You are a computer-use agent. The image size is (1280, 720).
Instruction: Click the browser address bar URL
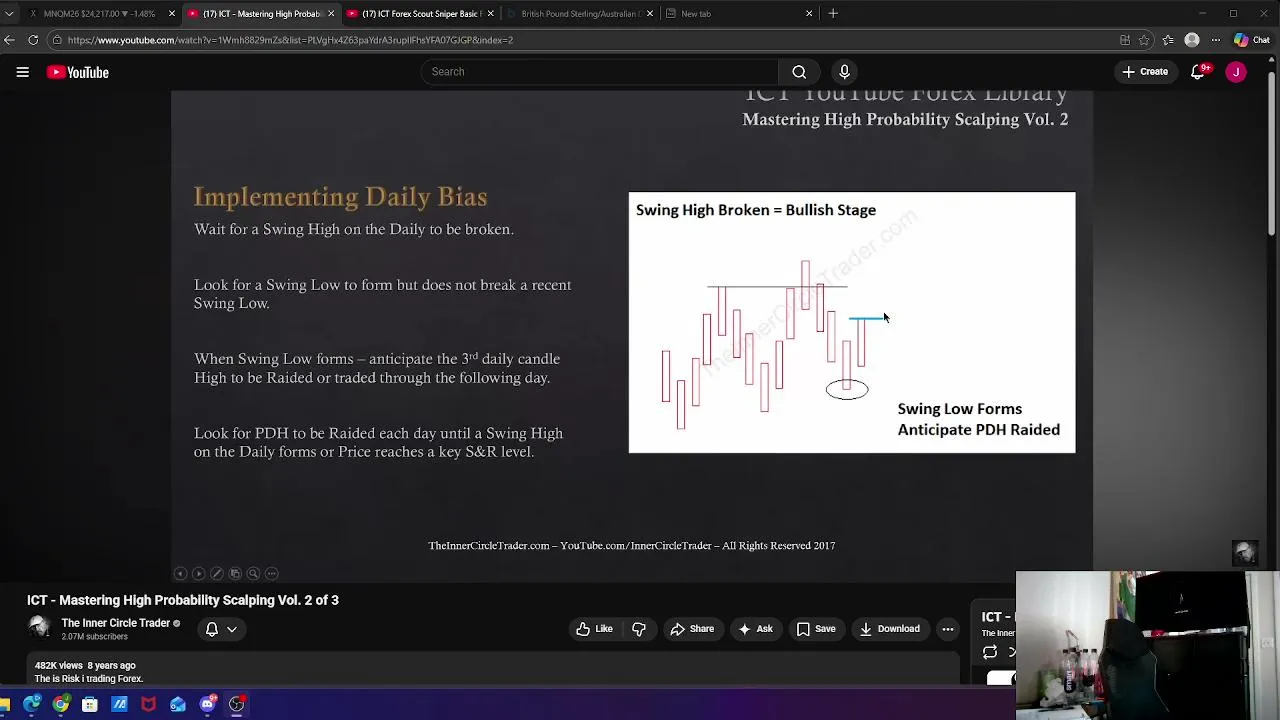coord(290,40)
